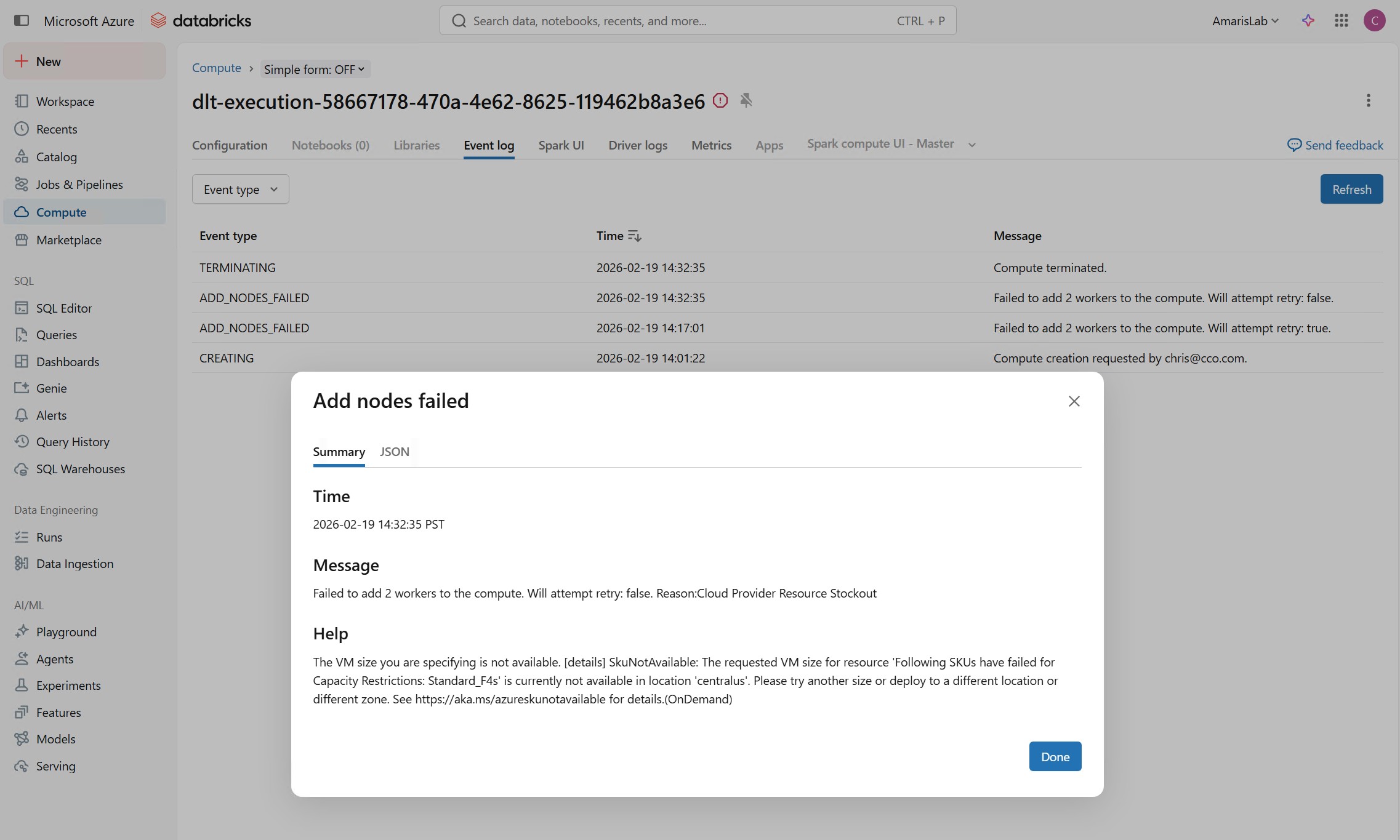
Task: Open the Driver logs tab
Action: click(x=637, y=145)
